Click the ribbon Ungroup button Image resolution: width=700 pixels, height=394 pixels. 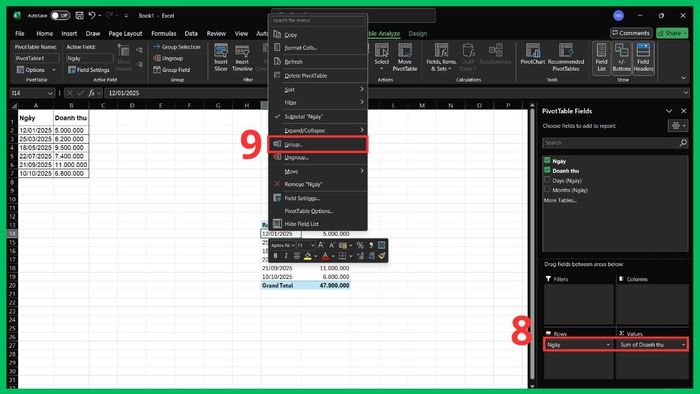168,58
